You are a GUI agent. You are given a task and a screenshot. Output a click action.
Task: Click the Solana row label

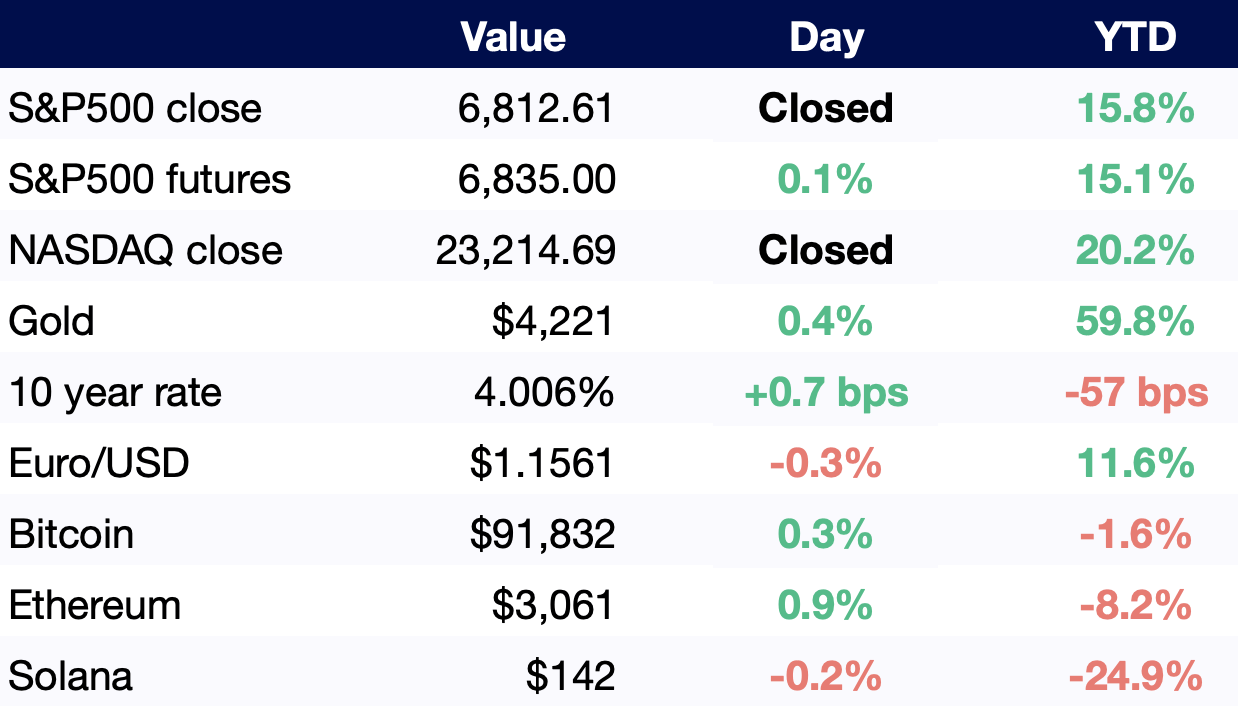pos(71,677)
